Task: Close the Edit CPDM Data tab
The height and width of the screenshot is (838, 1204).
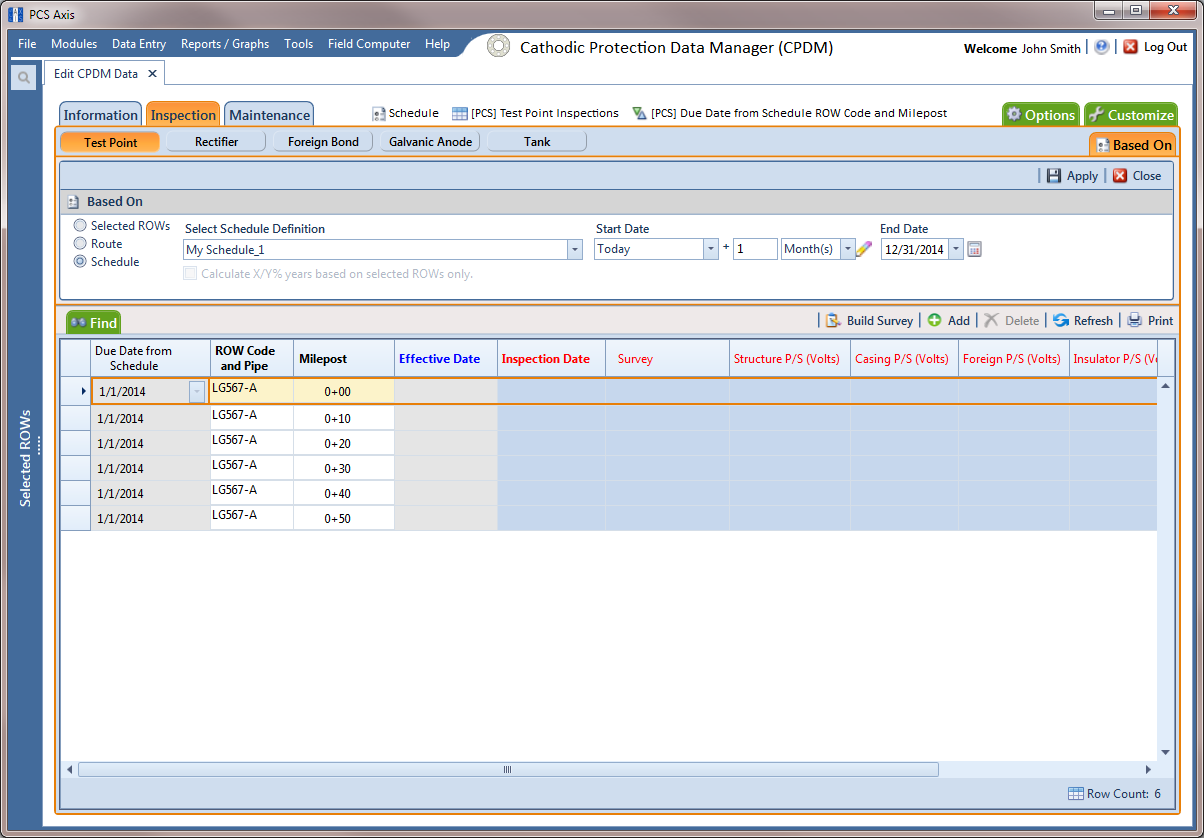Action: pos(152,74)
